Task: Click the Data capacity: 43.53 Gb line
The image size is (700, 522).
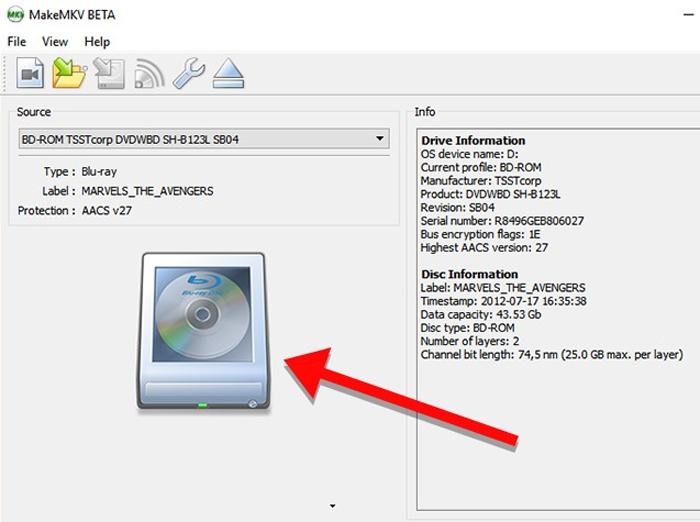Action: click(x=481, y=314)
